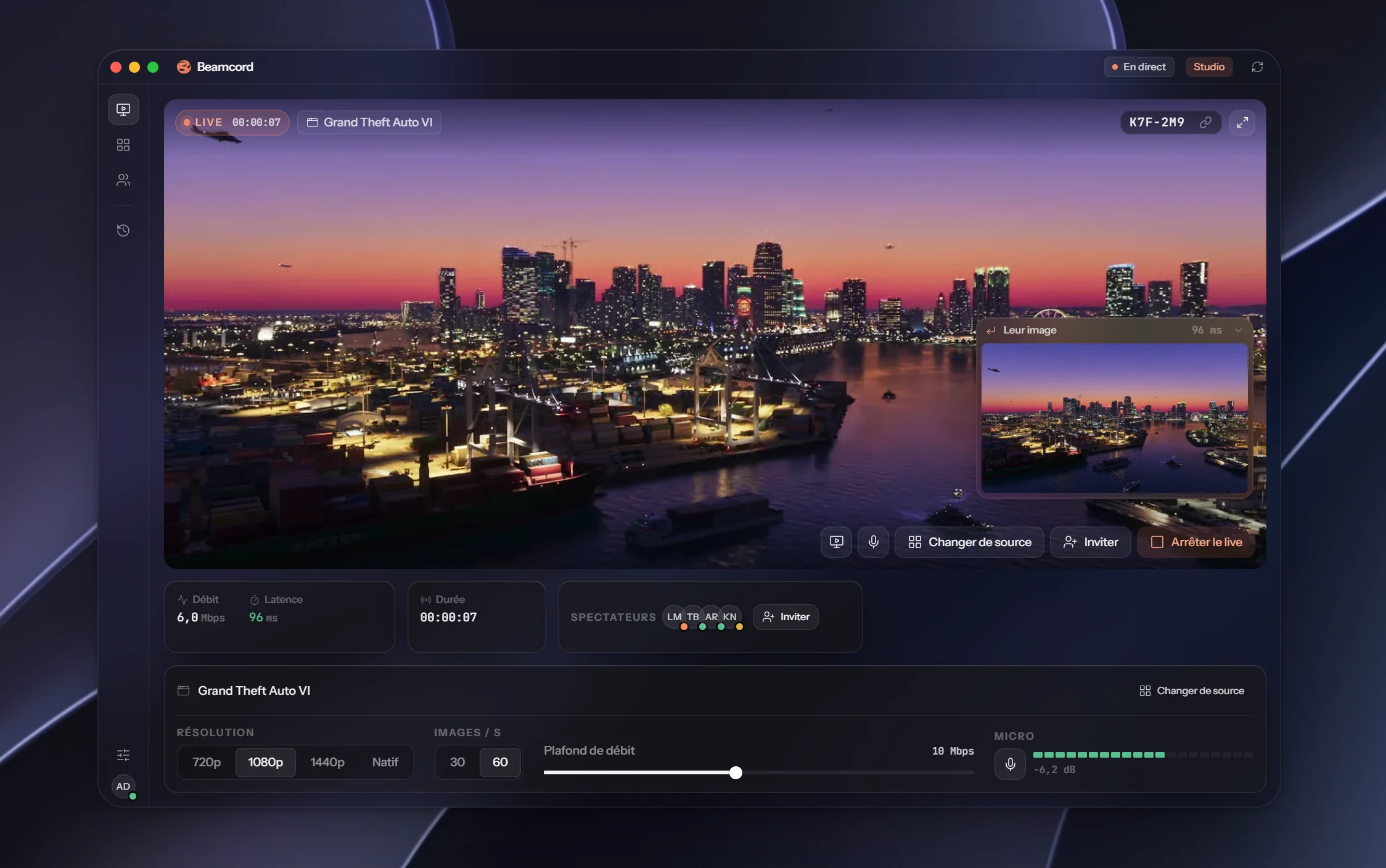1386x868 pixels.
Task: Click Inviter next to spectators list
Action: [785, 617]
